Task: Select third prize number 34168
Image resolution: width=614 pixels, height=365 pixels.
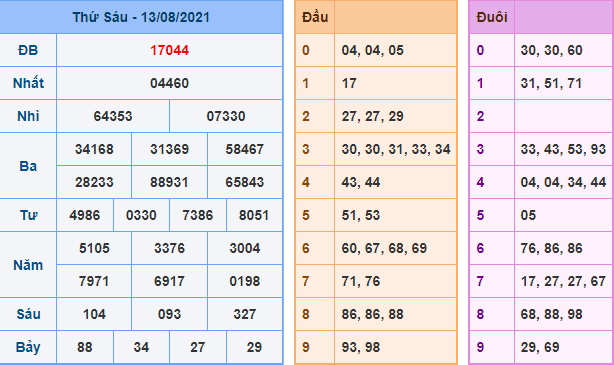Action: (94, 149)
